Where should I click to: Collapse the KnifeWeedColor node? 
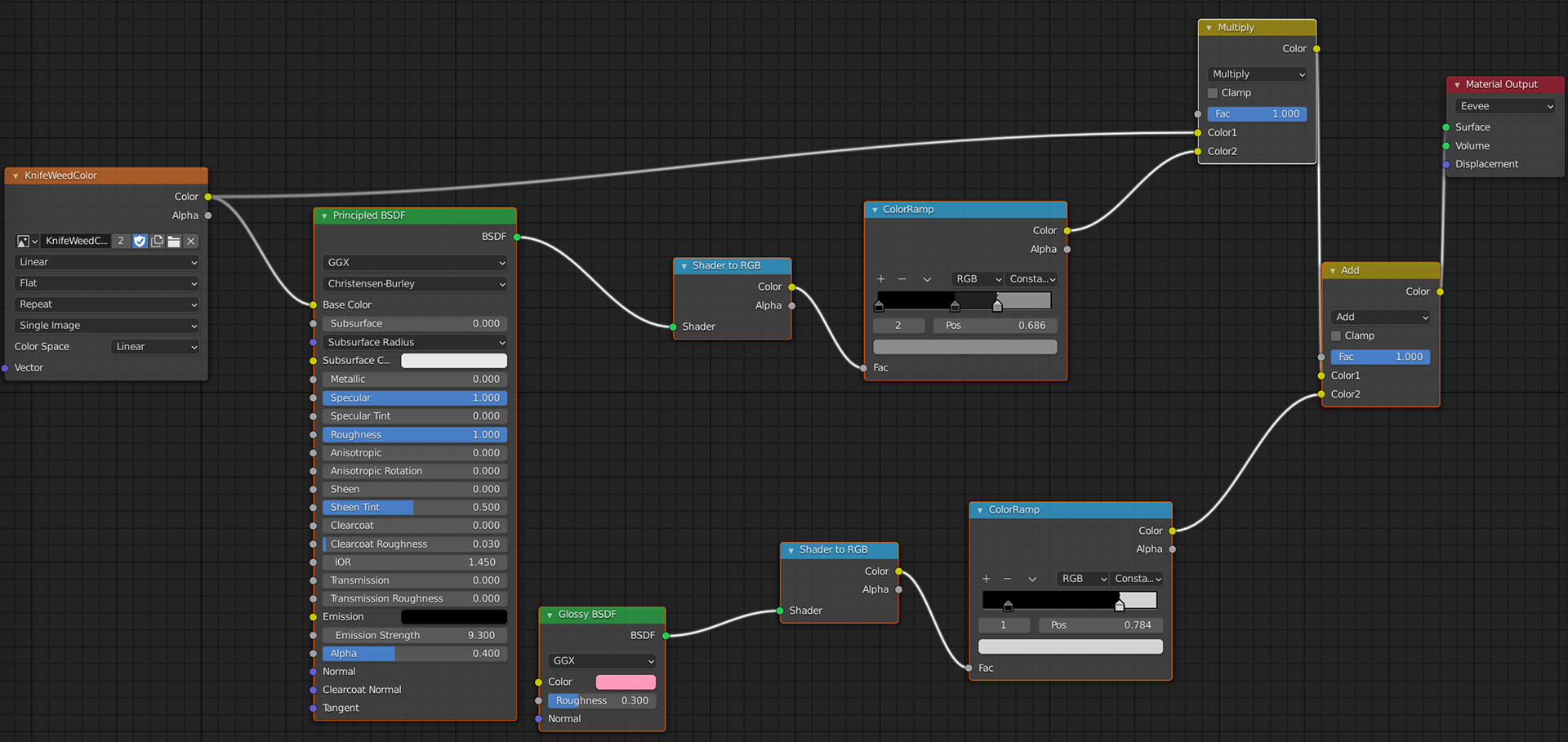tap(16, 176)
